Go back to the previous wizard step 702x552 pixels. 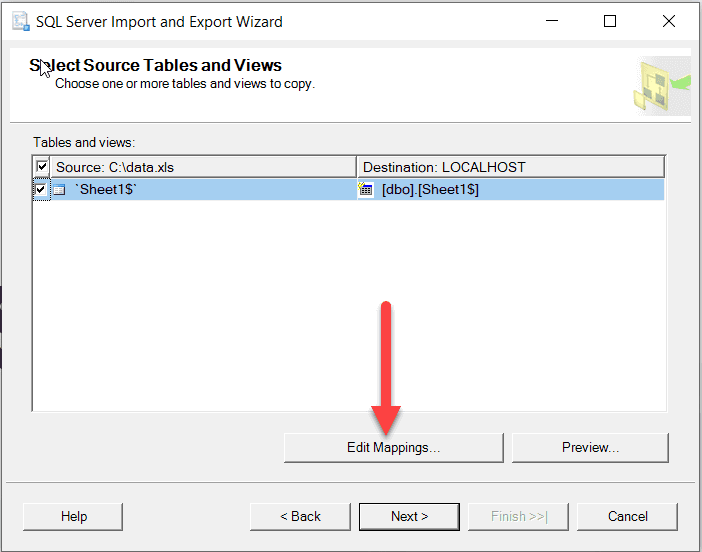299,516
